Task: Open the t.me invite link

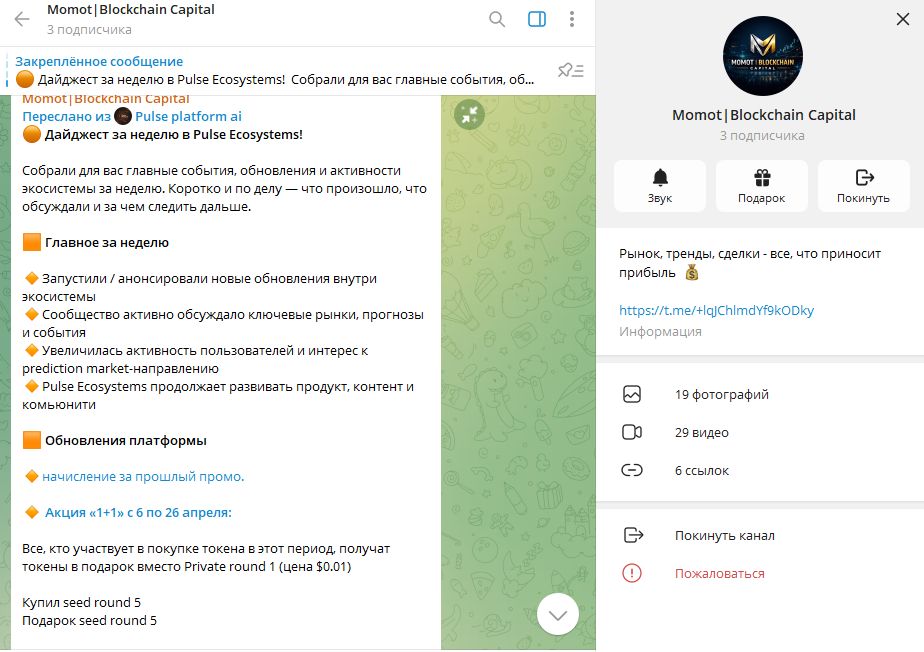Action: click(x=716, y=311)
